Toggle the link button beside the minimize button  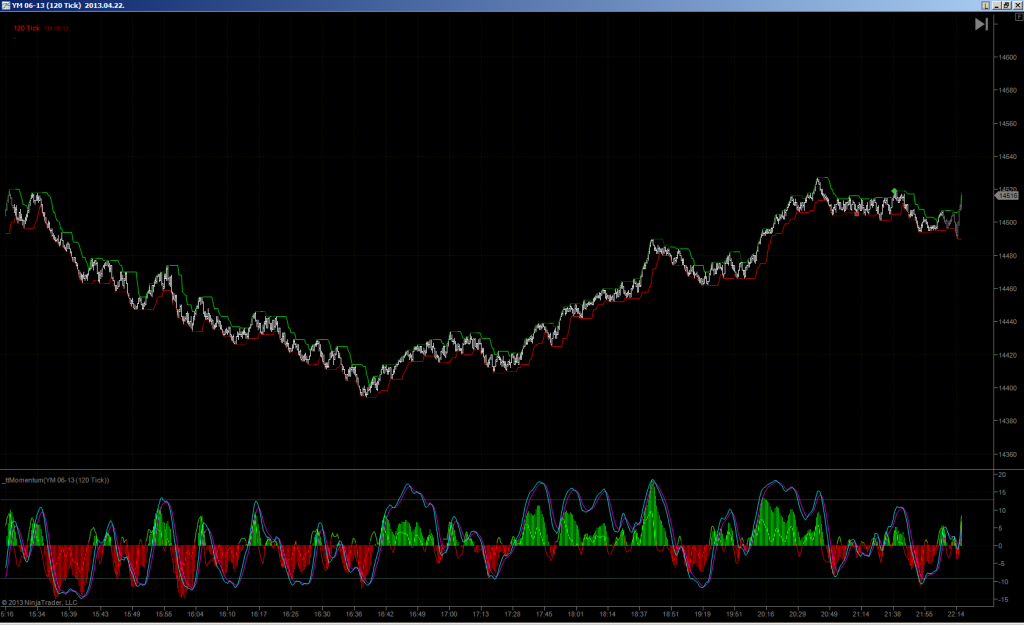point(985,5)
